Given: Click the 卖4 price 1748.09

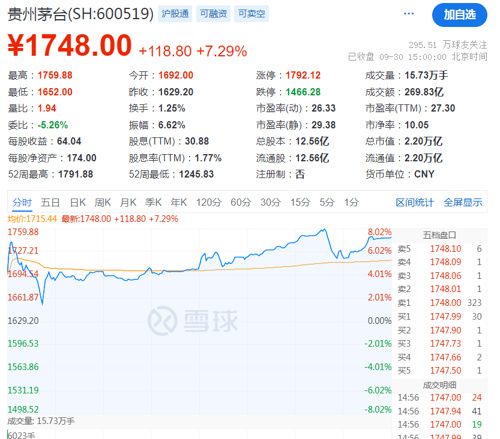Looking at the screenshot, I should tap(446, 262).
